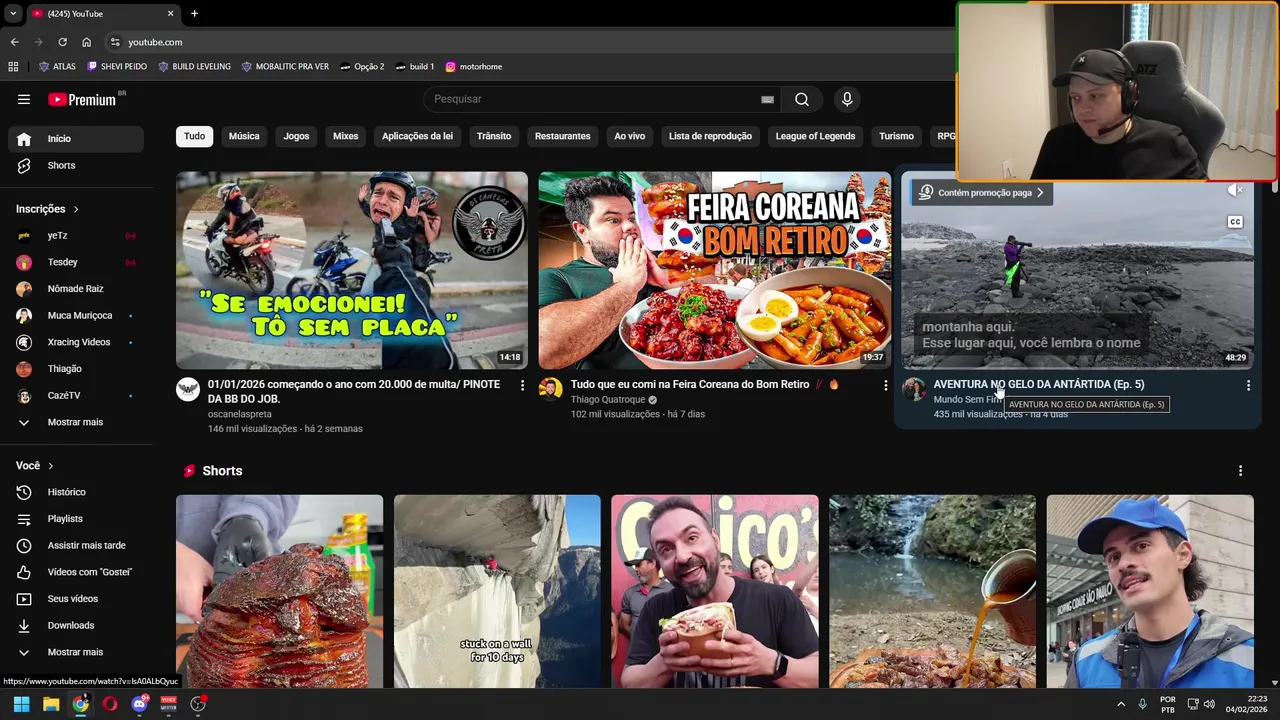Click Contém promoção paga notice
Screen dimensions: 1280x720
click(981, 192)
